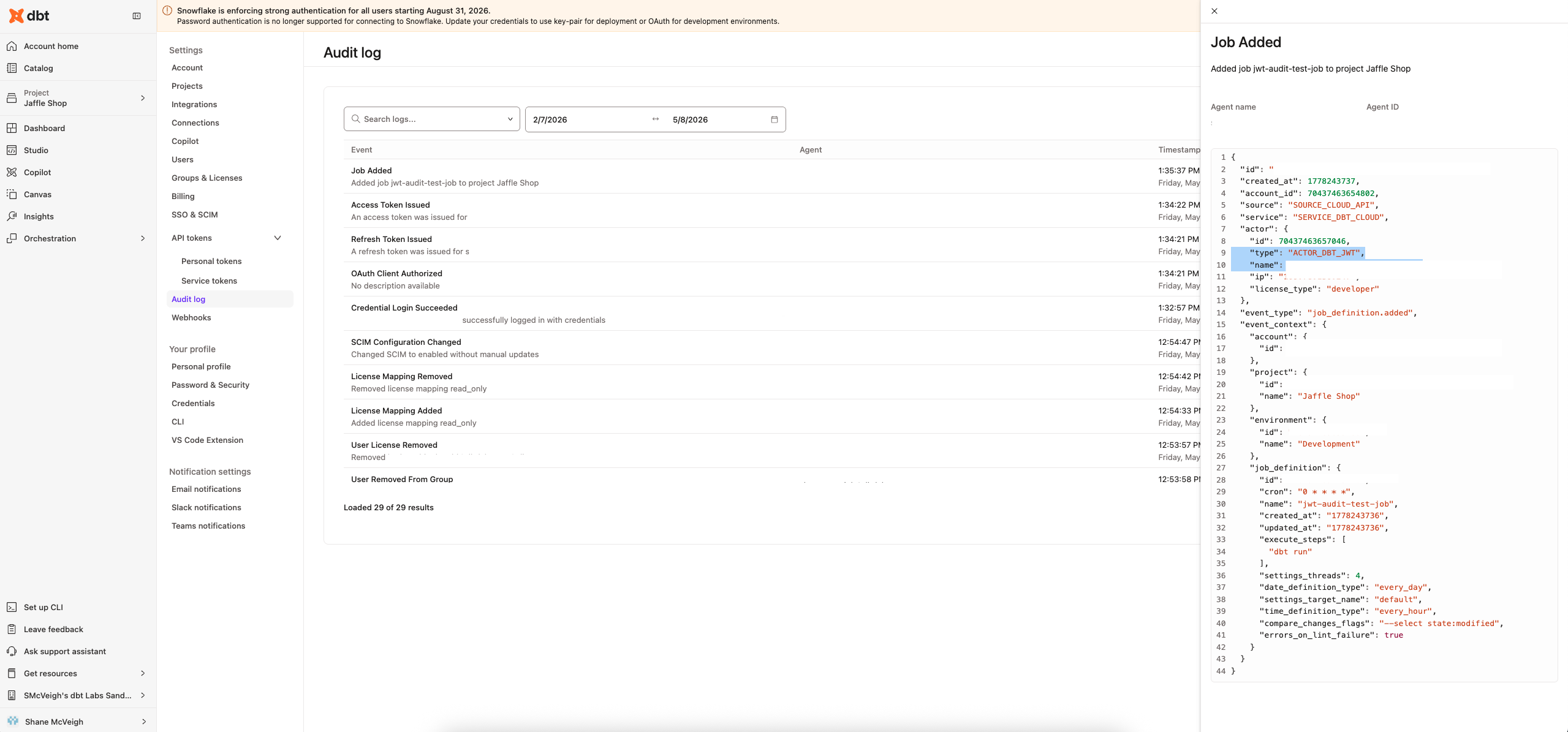Open SSO & SCIM settings
The height and width of the screenshot is (732, 1568).
coord(195,214)
